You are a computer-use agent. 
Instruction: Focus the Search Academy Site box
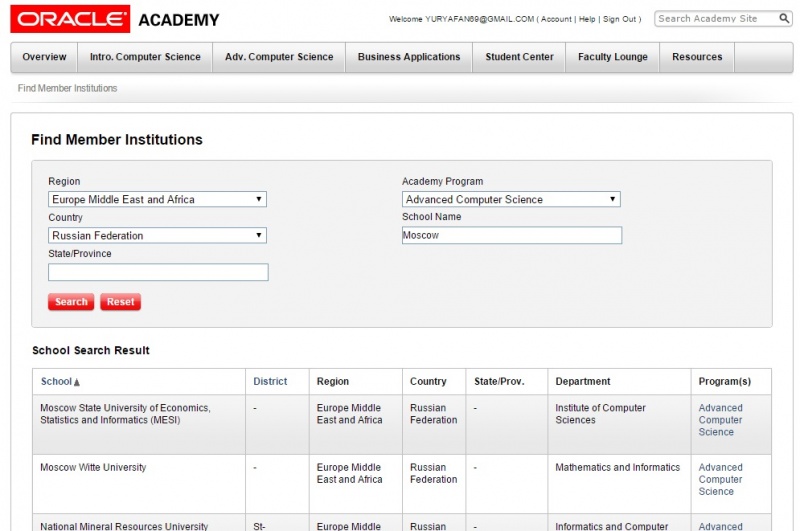coord(716,18)
